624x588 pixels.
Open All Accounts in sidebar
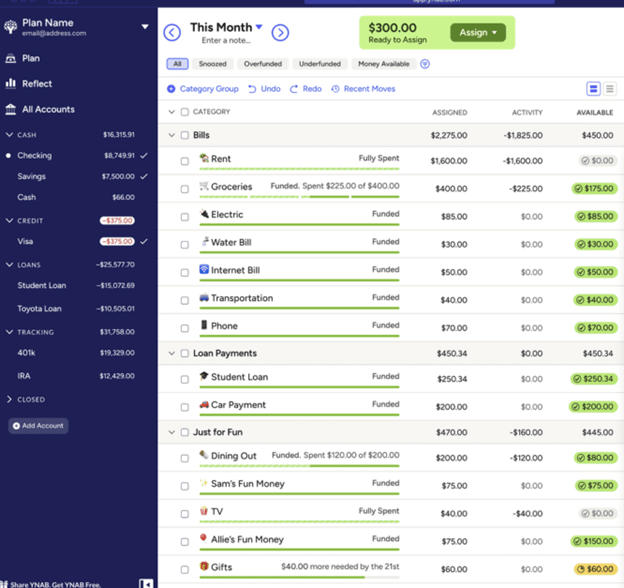click(47, 109)
